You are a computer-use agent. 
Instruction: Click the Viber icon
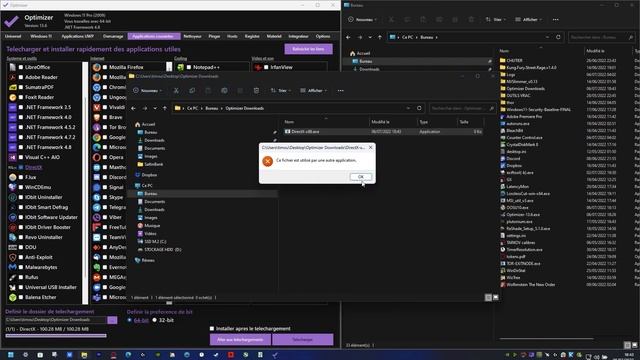pos(97,217)
